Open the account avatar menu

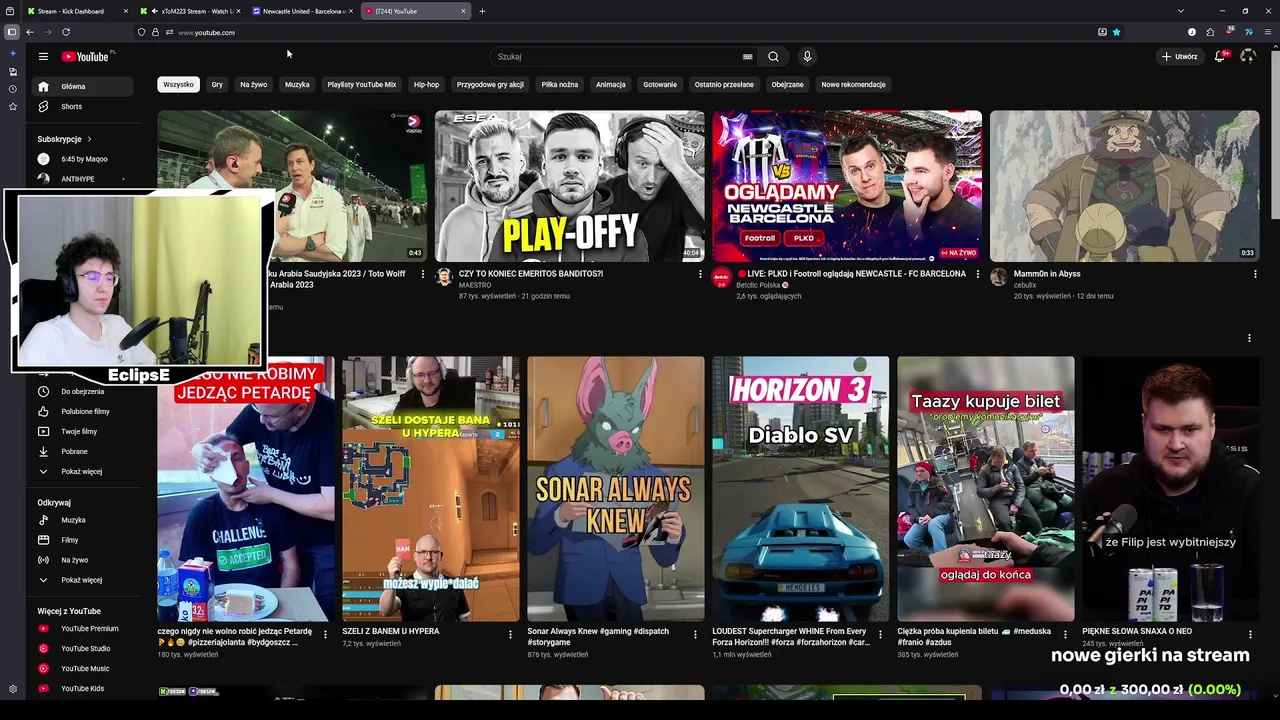point(1247,57)
